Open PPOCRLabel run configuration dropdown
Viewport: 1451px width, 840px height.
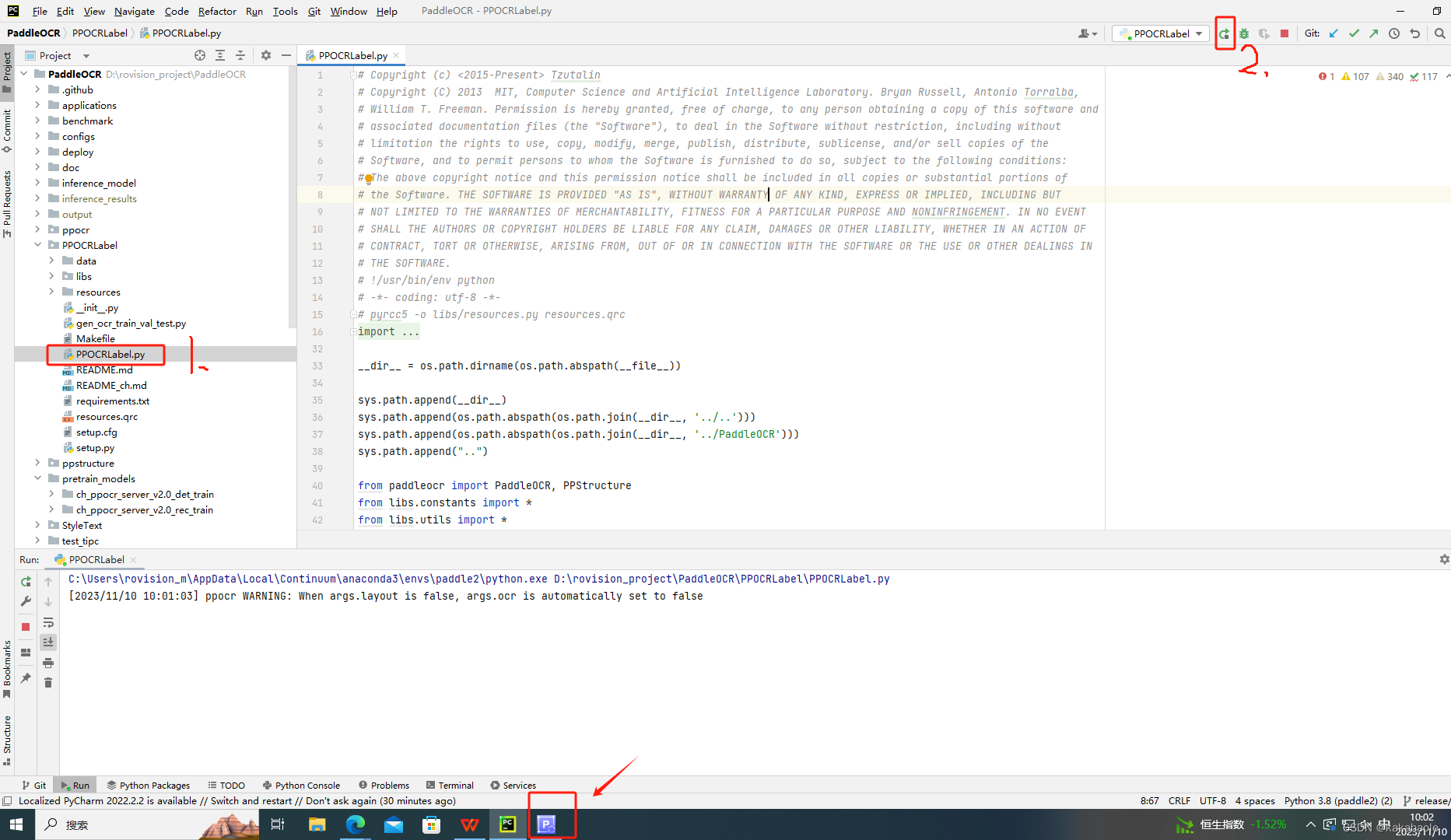(1160, 33)
